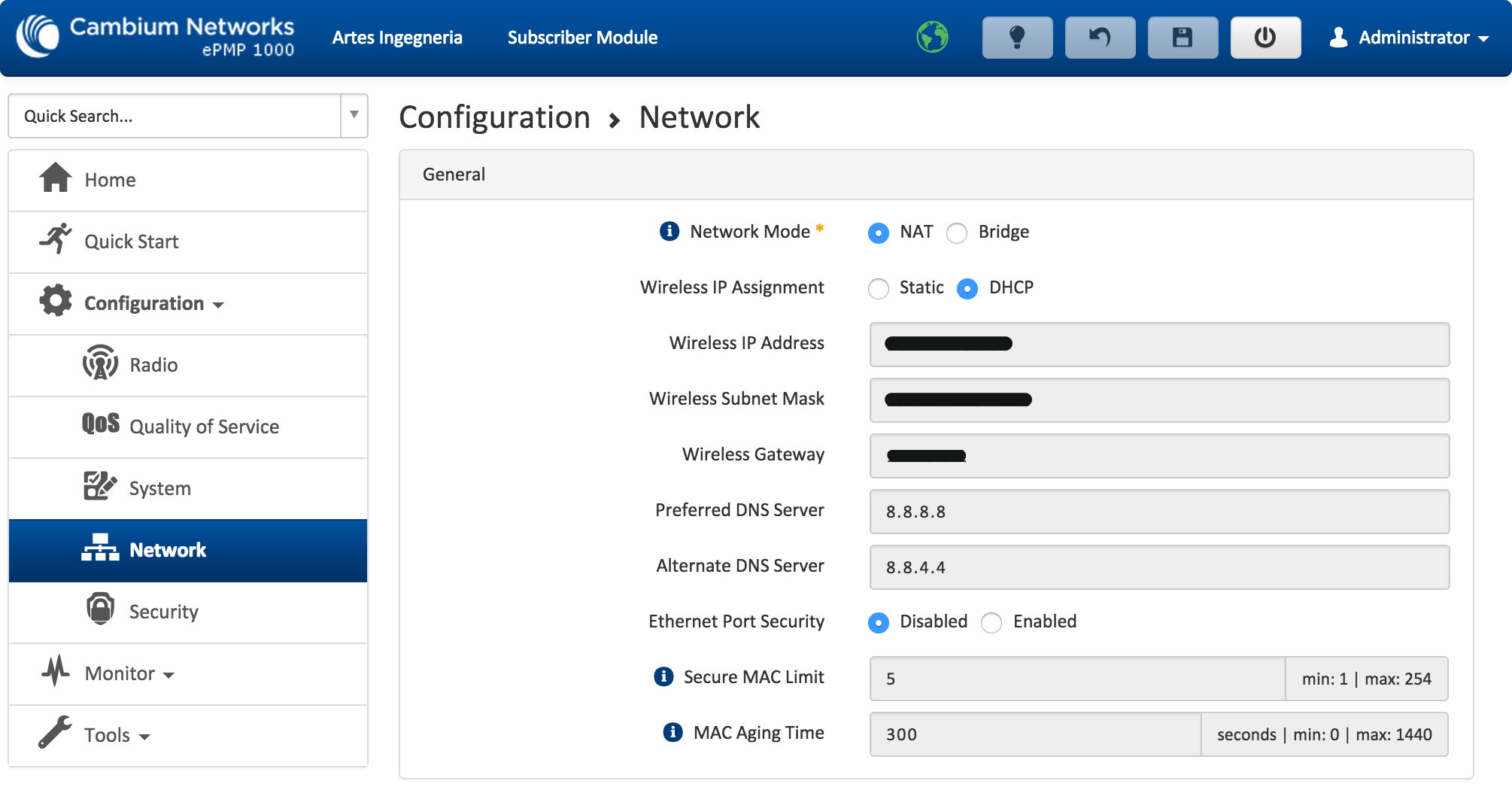Screen dimensions: 1512x793
Task: Click the lightbulb notifications button
Action: coord(1017,37)
